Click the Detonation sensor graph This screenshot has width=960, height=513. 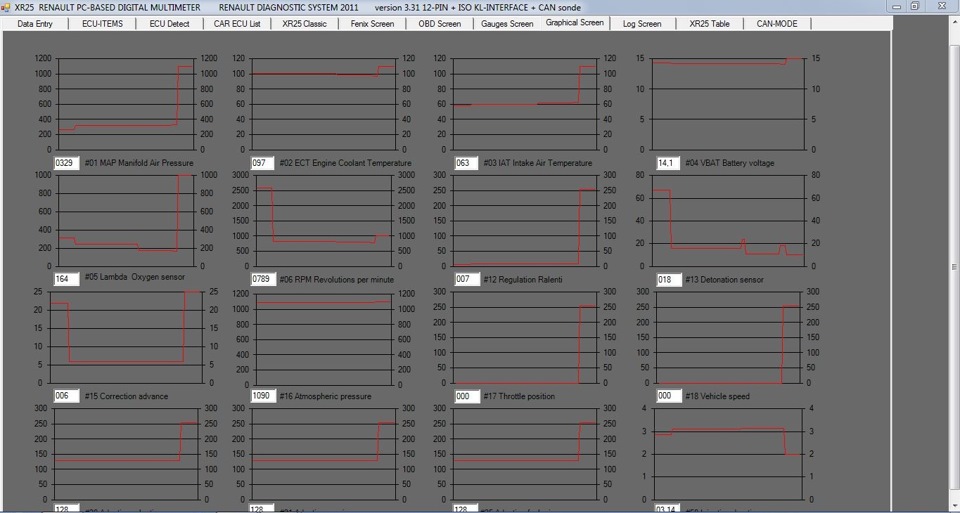coord(727,220)
